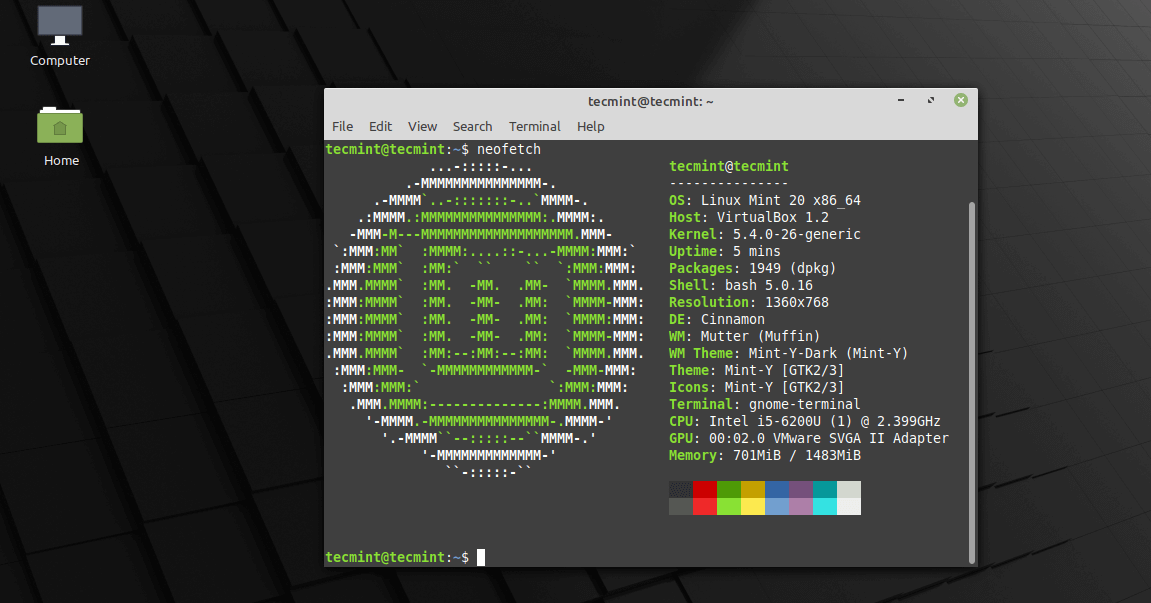
Task: Click the green tecmint@tecmint neofetch header
Action: (729, 166)
